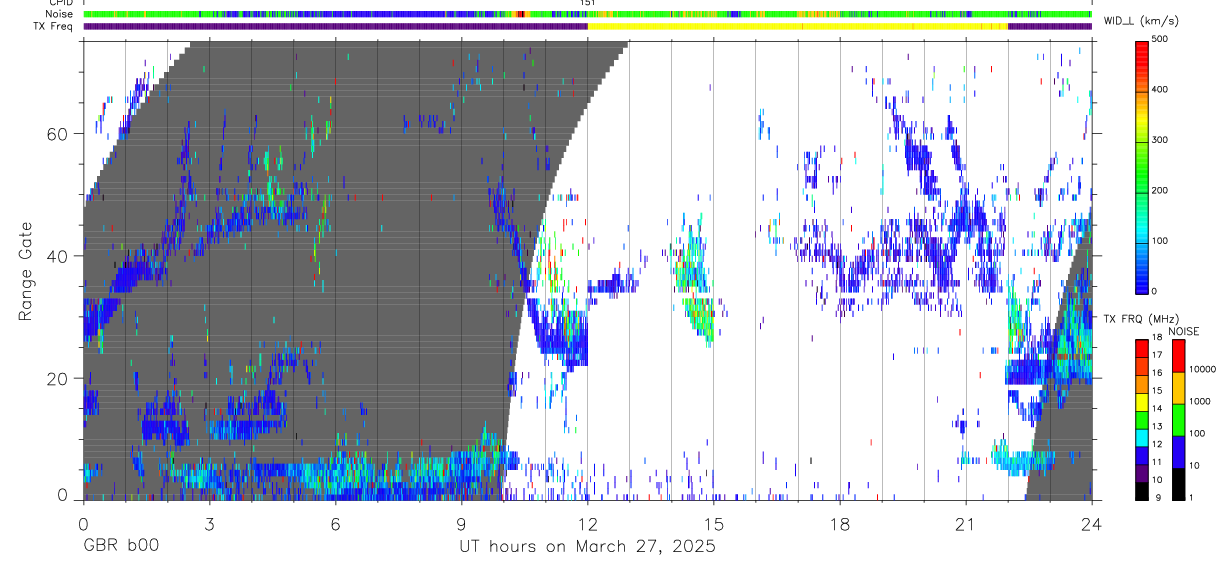Click the green segment of the NOISE legend
The image size is (1228, 567).
click(1178, 420)
